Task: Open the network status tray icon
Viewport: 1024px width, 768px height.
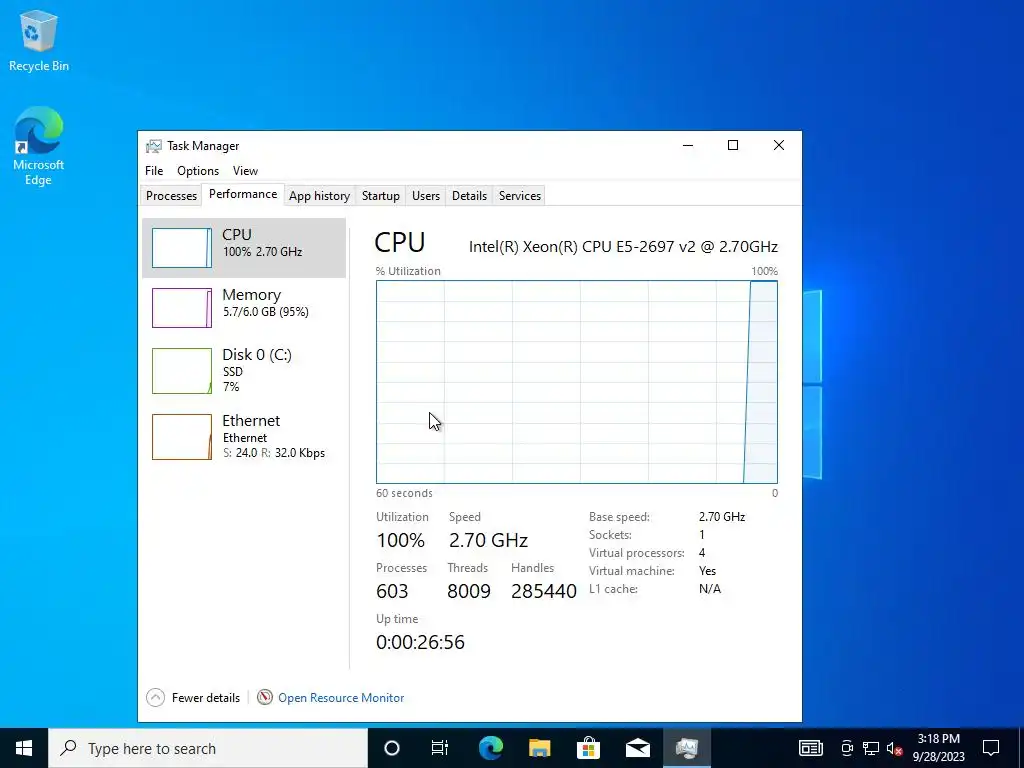Action: (x=871, y=748)
